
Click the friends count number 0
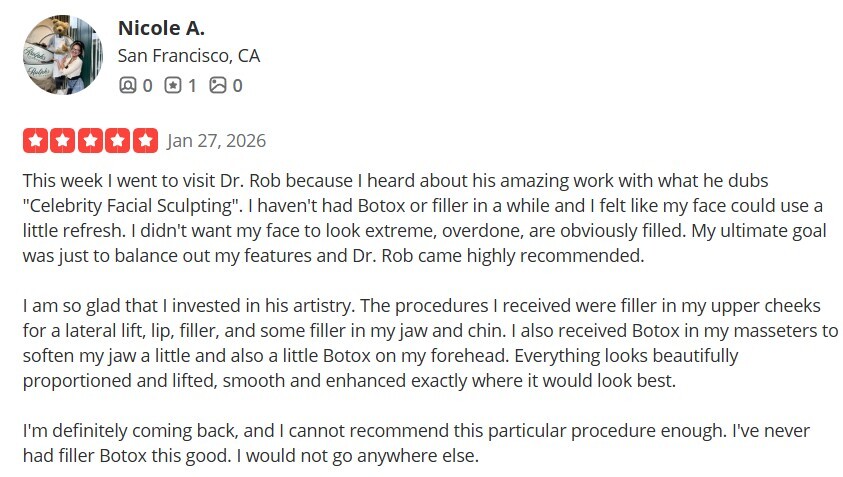click(147, 85)
